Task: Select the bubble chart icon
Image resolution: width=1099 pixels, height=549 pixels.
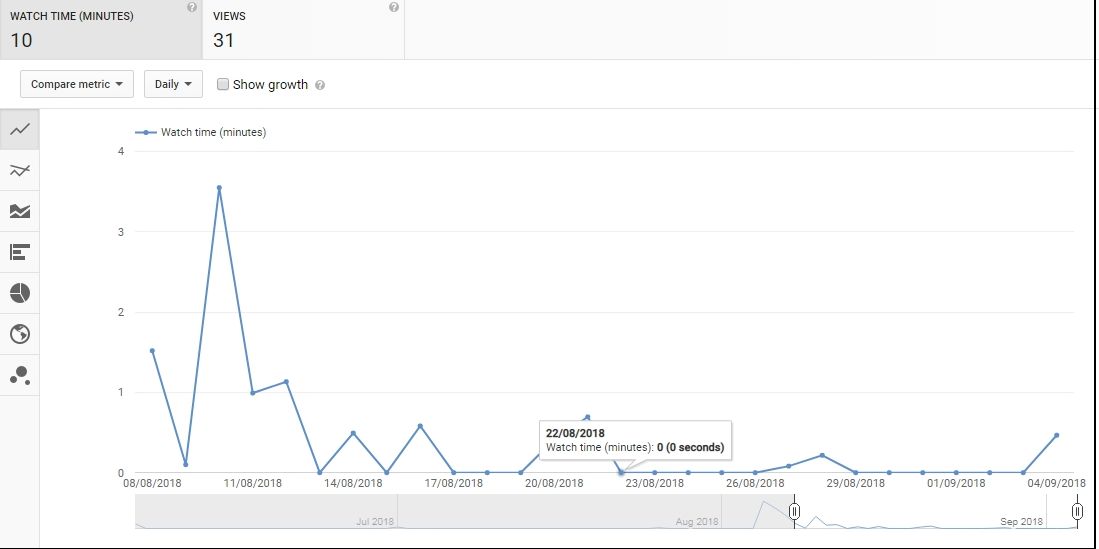Action: pyautogui.click(x=20, y=375)
